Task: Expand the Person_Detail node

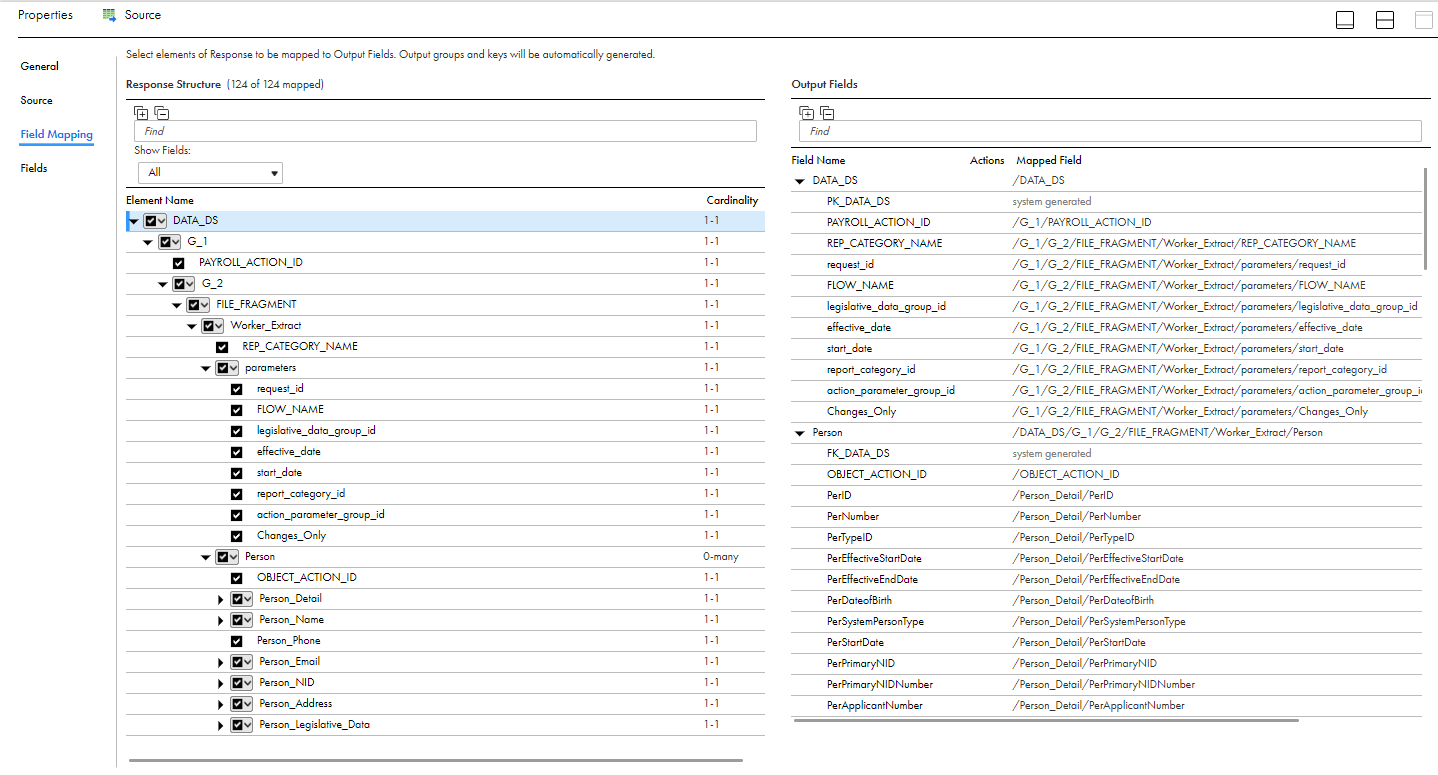Action: (221, 599)
